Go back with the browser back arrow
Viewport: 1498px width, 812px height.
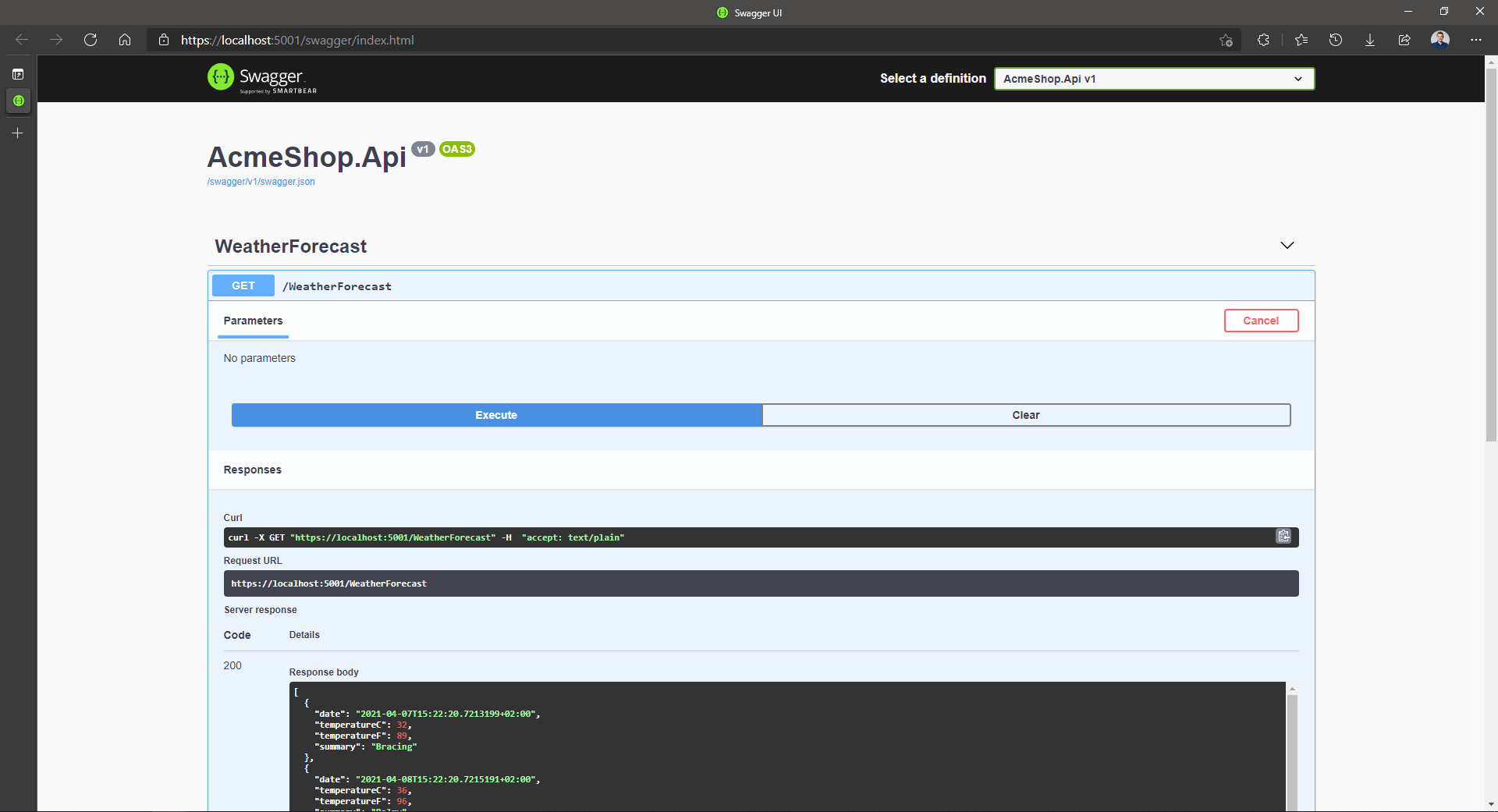point(22,40)
